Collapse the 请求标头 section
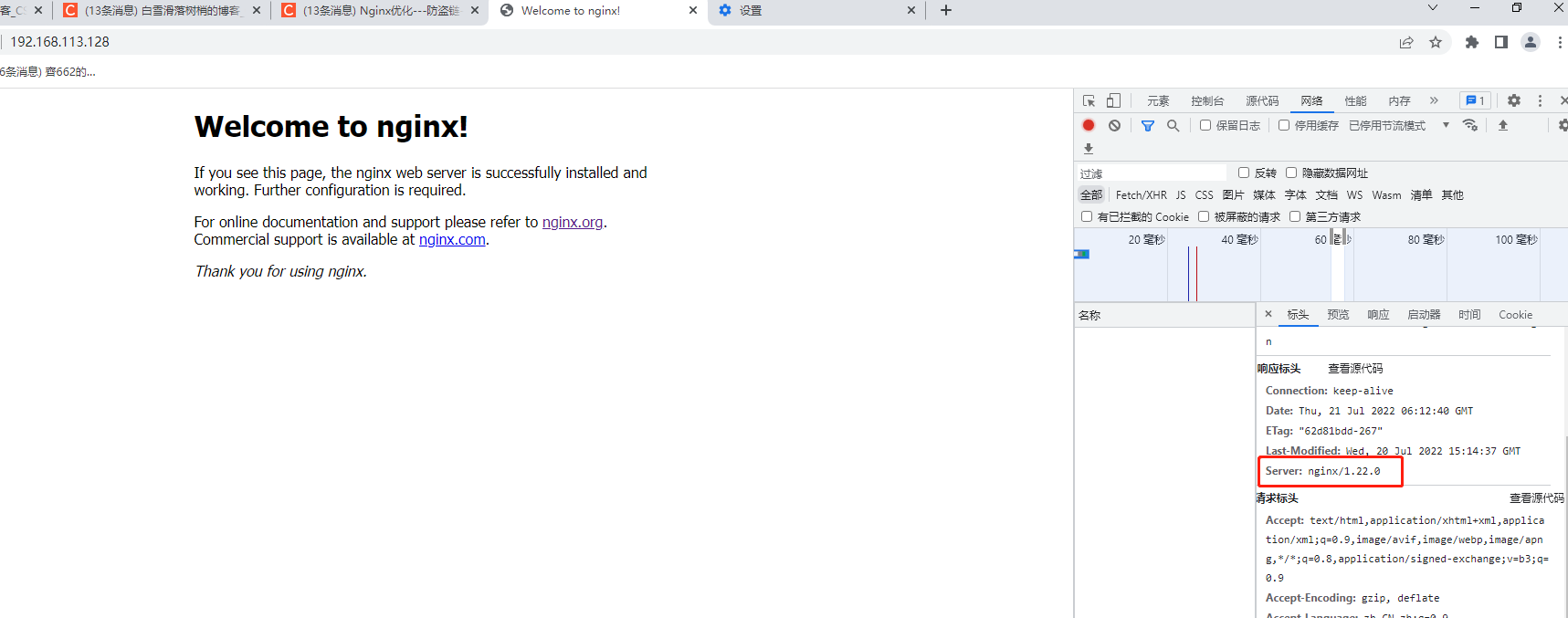The width and height of the screenshot is (1568, 618). (1277, 498)
